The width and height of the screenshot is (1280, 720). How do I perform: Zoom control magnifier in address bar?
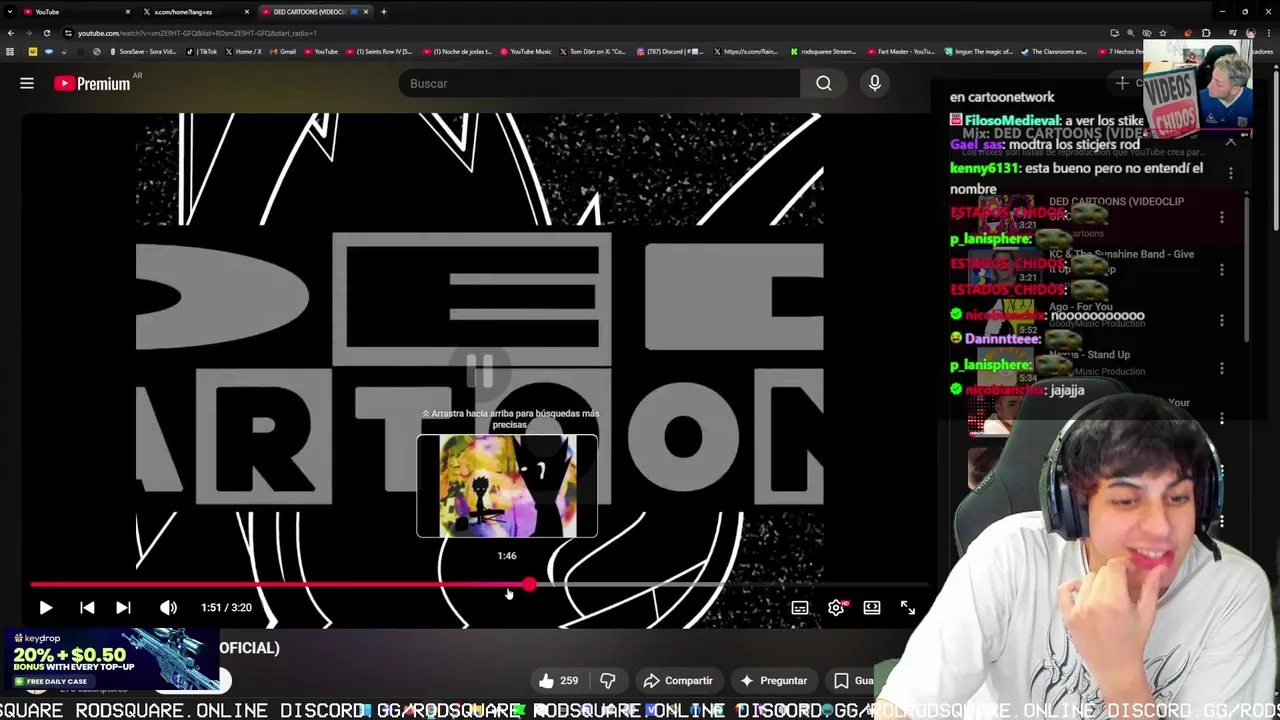(1131, 33)
